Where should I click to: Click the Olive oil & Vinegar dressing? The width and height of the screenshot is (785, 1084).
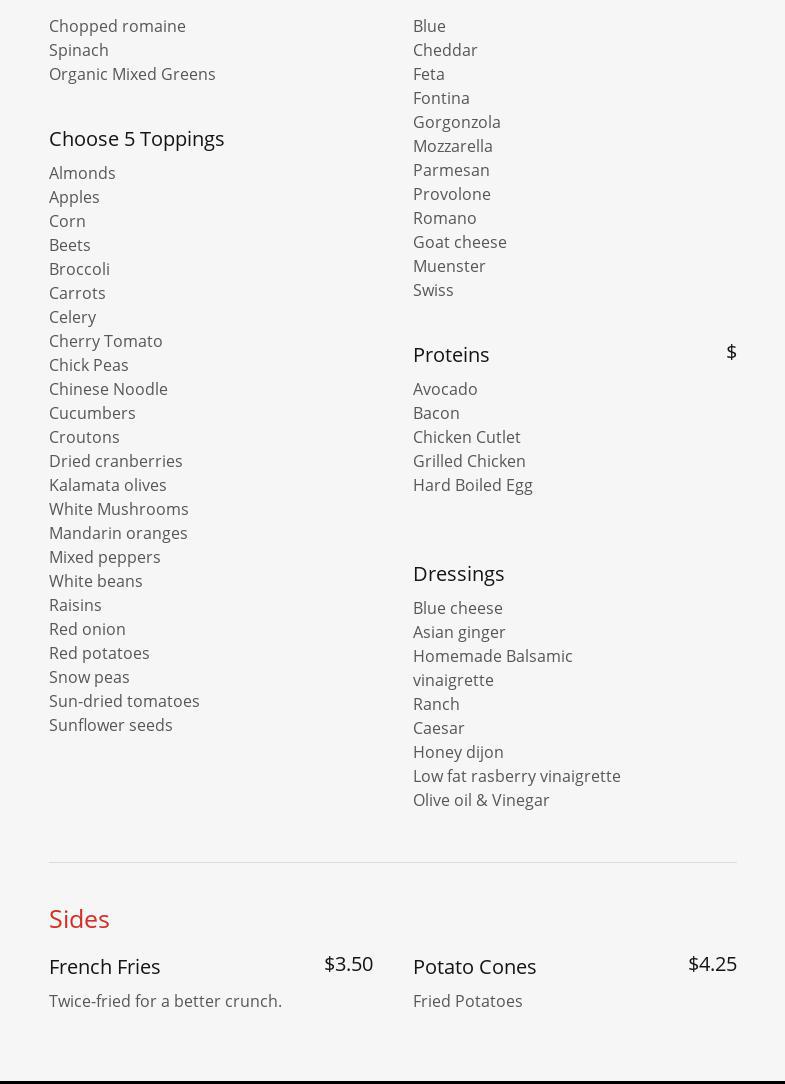[481, 800]
